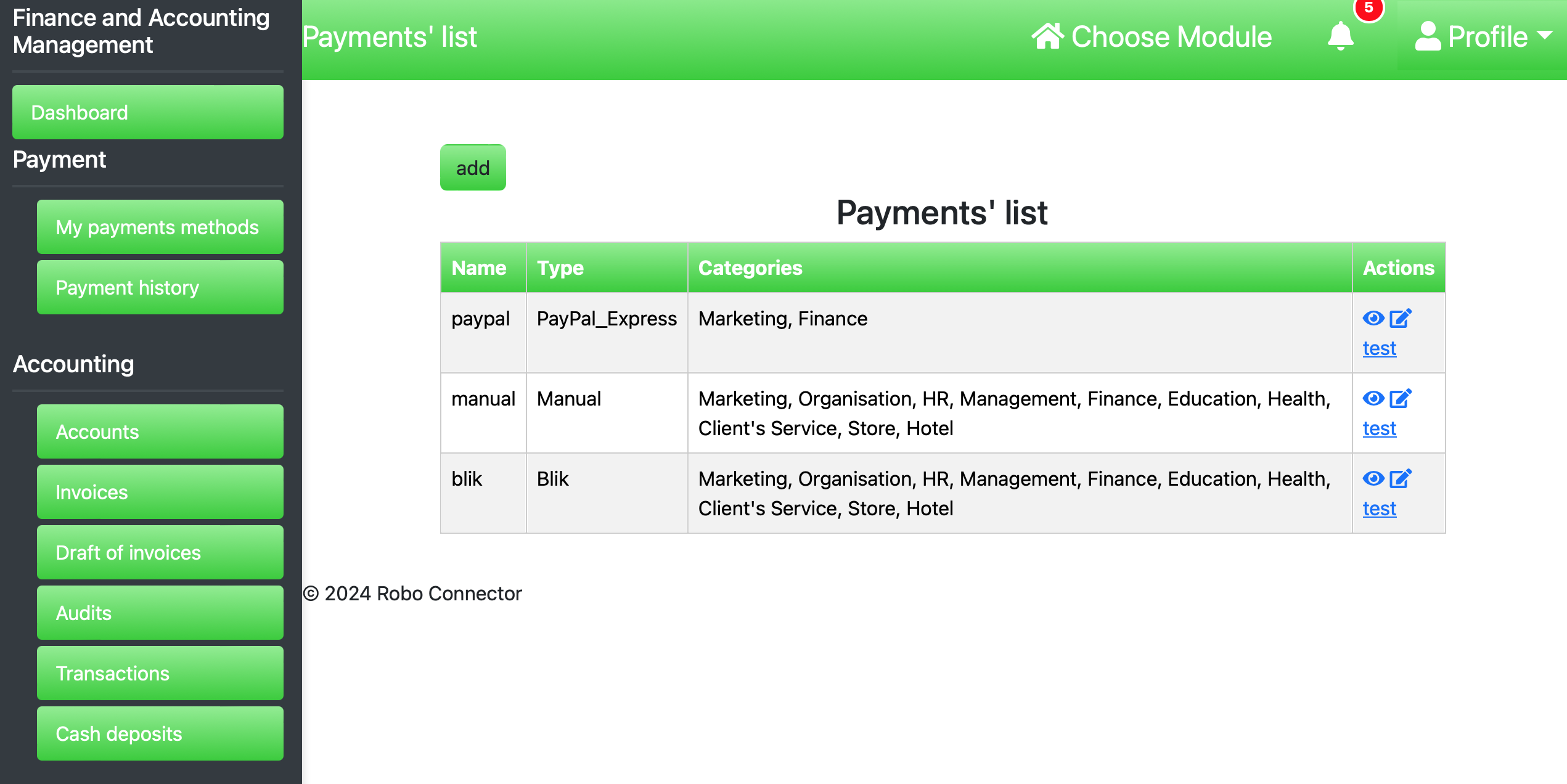This screenshot has height=784, width=1567.
Task: Go to My payments methods
Action: click(x=160, y=227)
